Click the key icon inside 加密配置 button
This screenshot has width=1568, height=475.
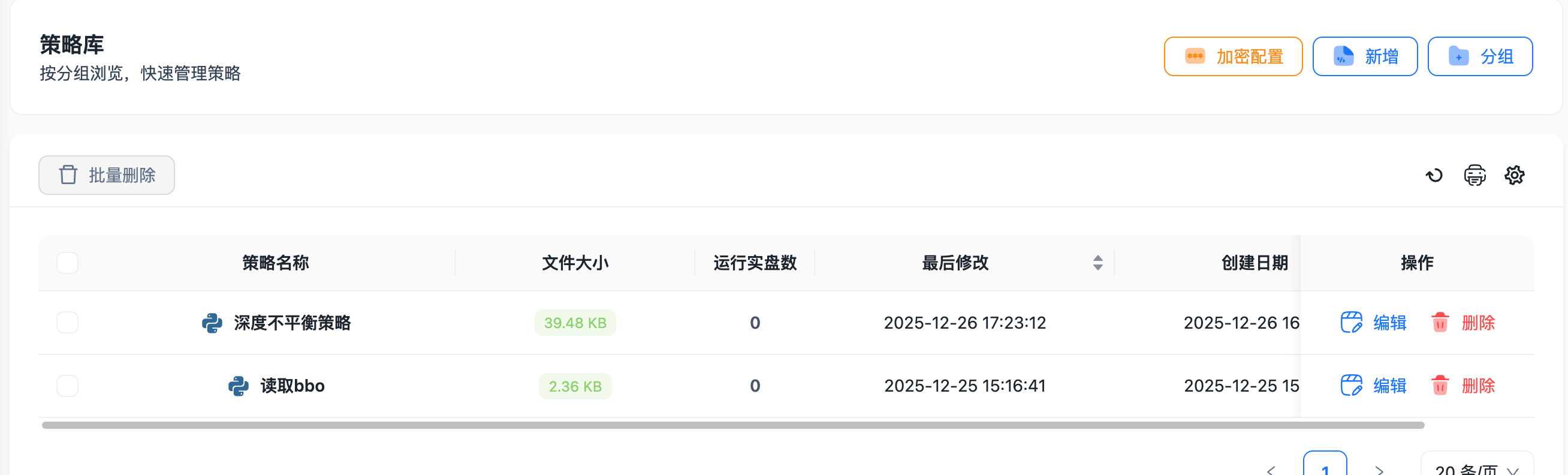[1195, 56]
